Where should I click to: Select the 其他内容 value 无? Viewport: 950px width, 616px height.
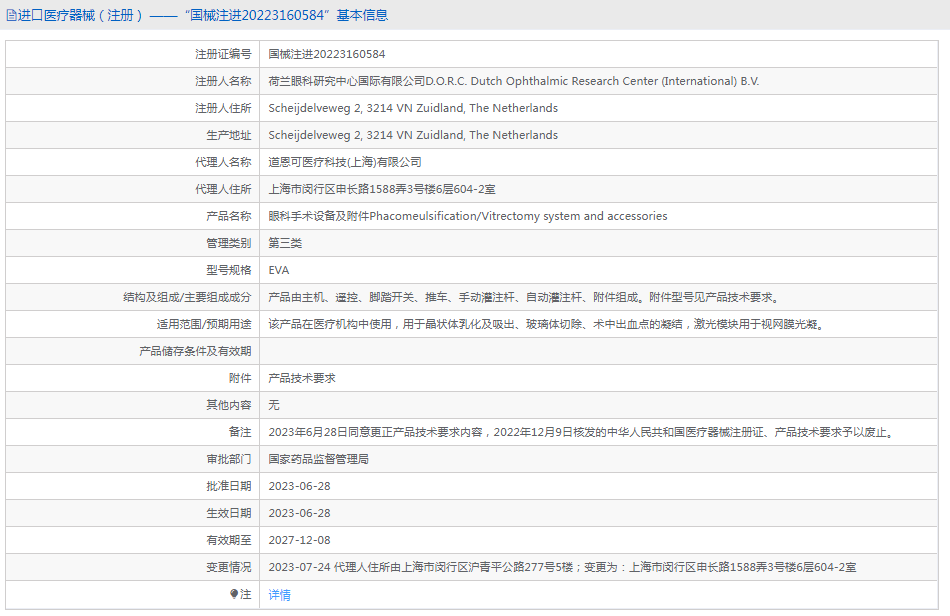tap(274, 405)
